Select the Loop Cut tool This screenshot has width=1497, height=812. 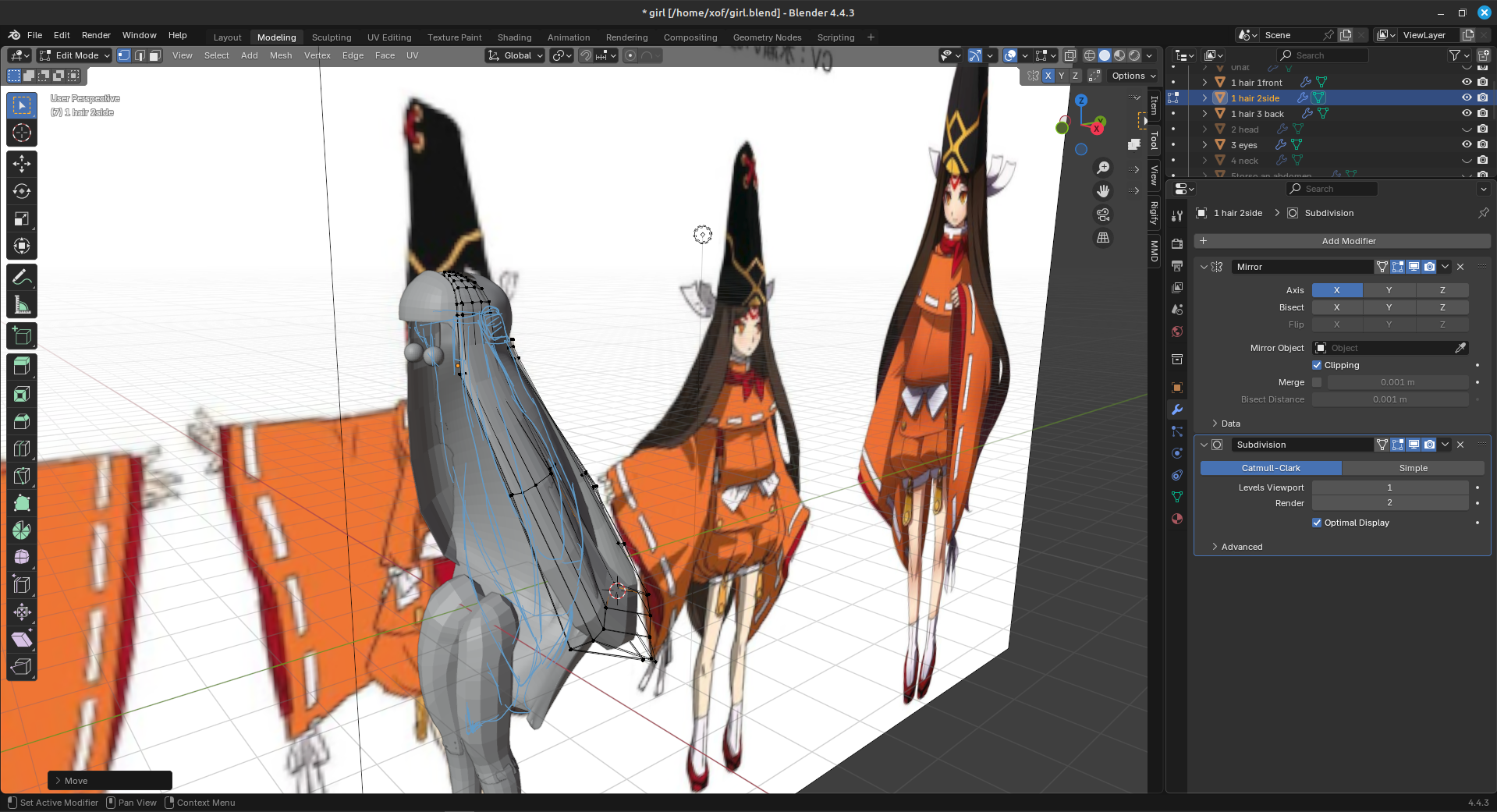coord(22,449)
